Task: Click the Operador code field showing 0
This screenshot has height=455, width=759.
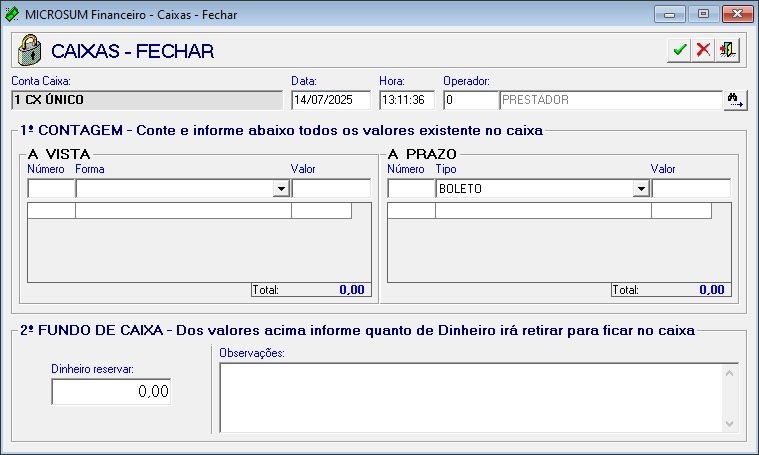Action: click(471, 100)
